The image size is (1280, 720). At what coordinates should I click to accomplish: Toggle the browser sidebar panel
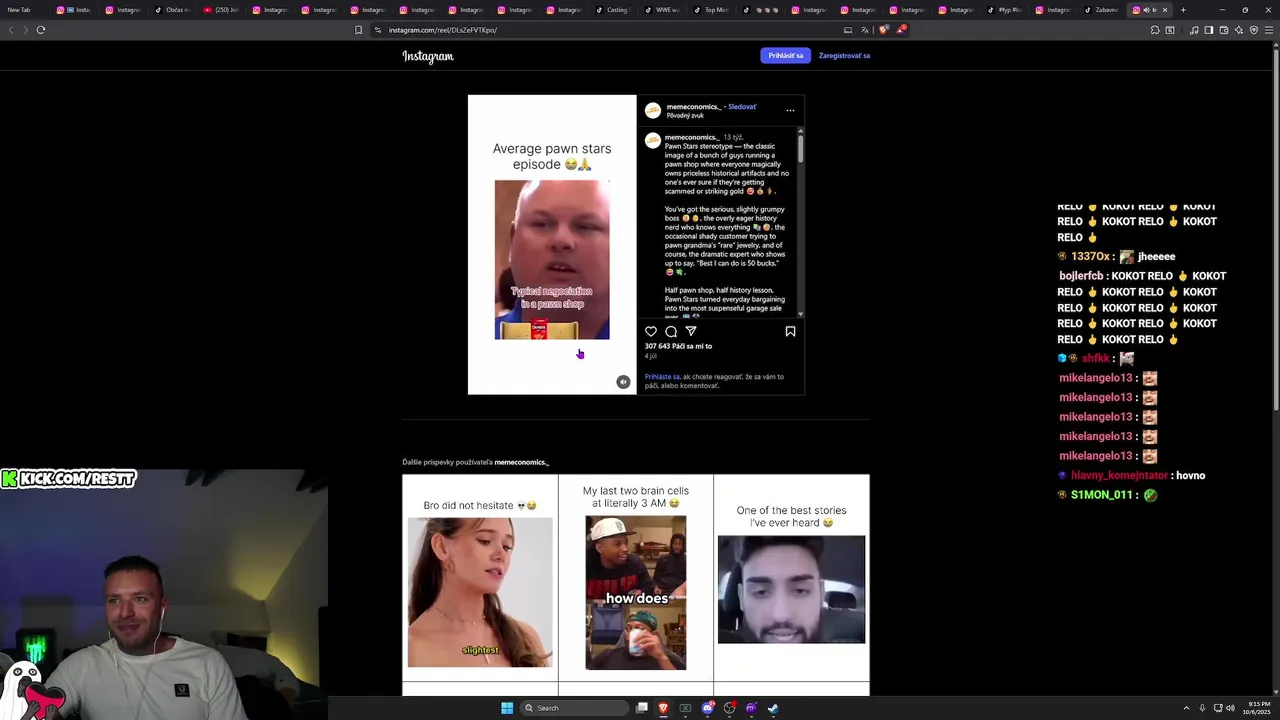coord(1208,30)
